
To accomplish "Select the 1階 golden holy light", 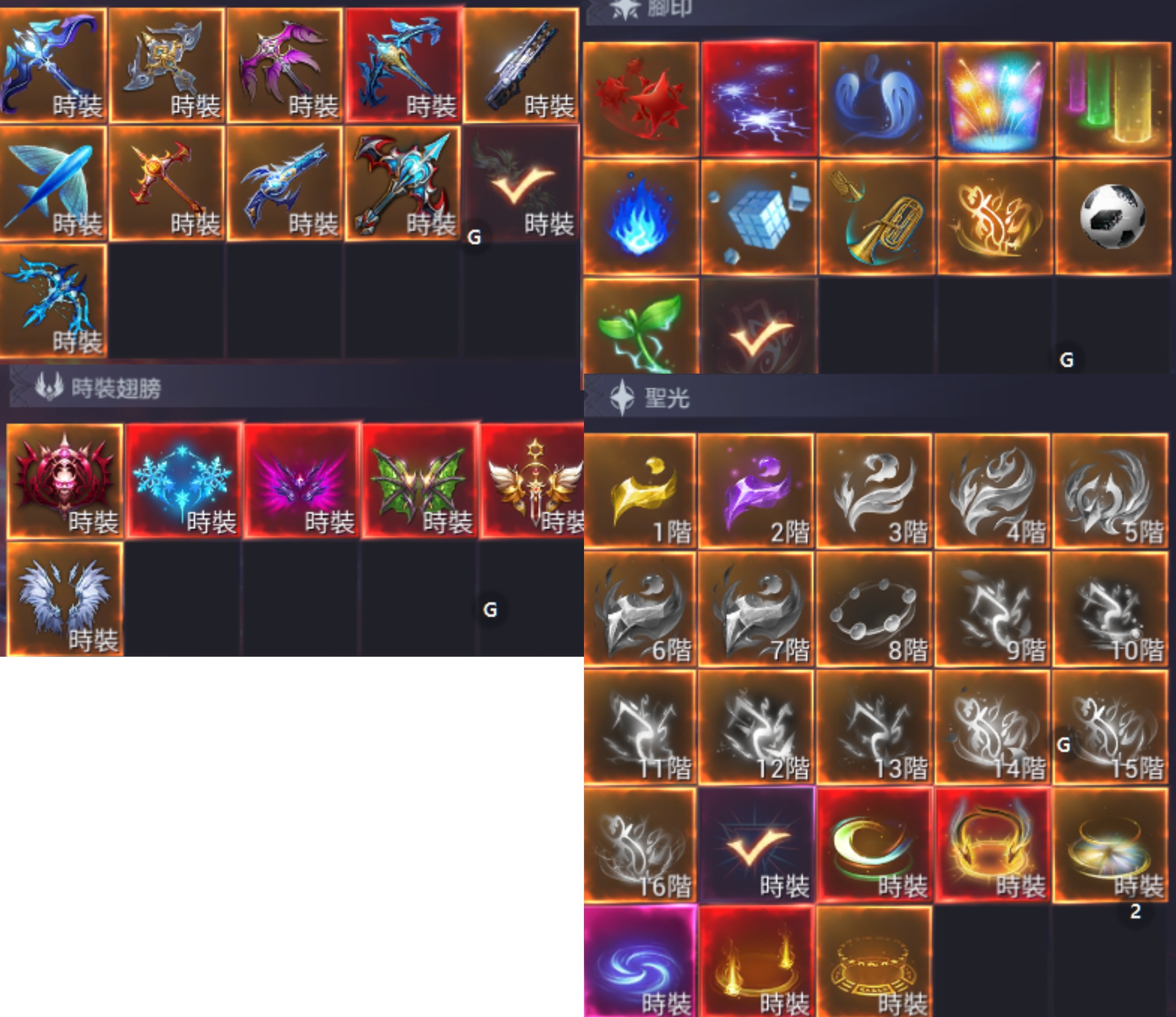I will [640, 491].
